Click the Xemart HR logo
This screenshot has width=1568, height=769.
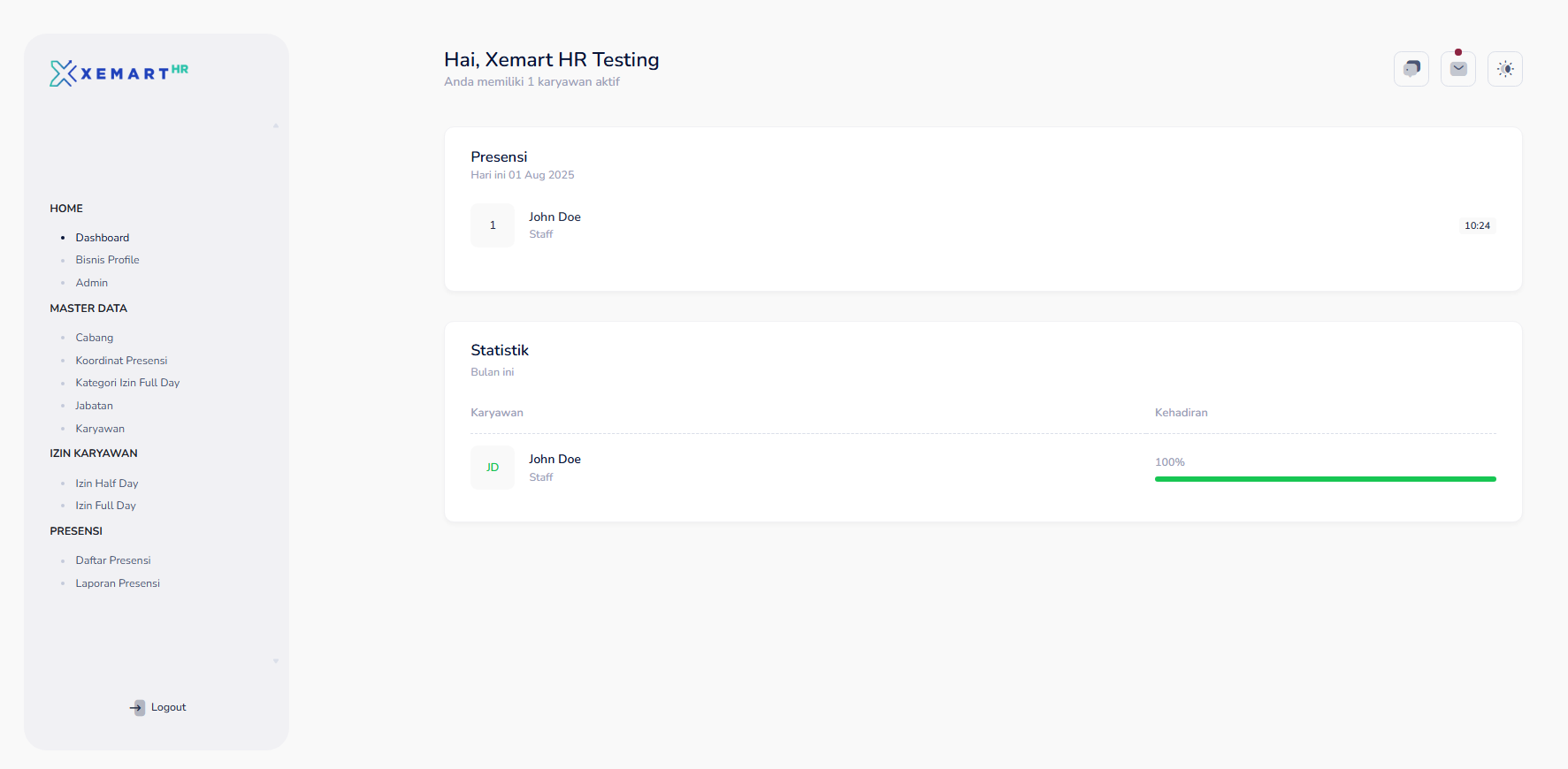[119, 73]
